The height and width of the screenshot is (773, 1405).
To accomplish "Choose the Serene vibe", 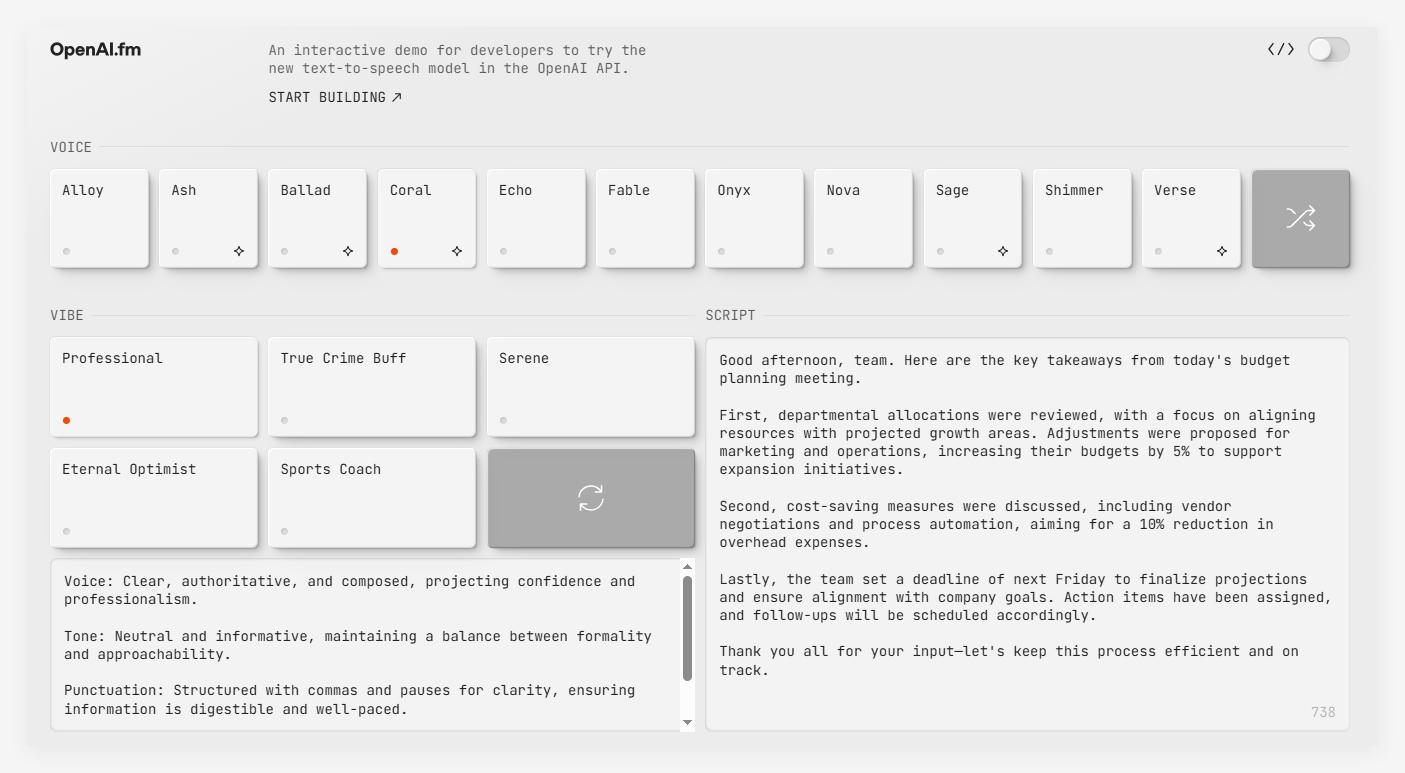I will pyautogui.click(x=591, y=387).
